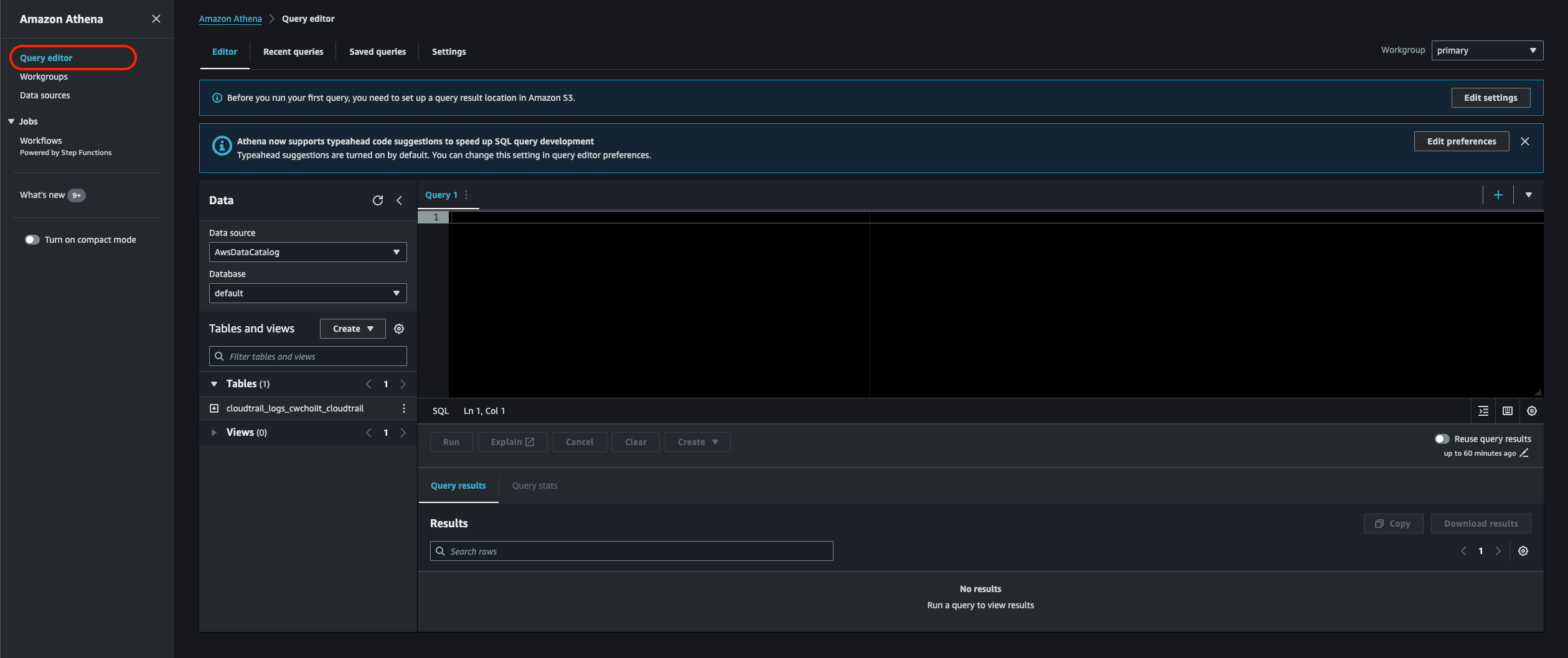The height and width of the screenshot is (658, 1568).
Task: Refresh the Data panel
Action: tap(378, 200)
